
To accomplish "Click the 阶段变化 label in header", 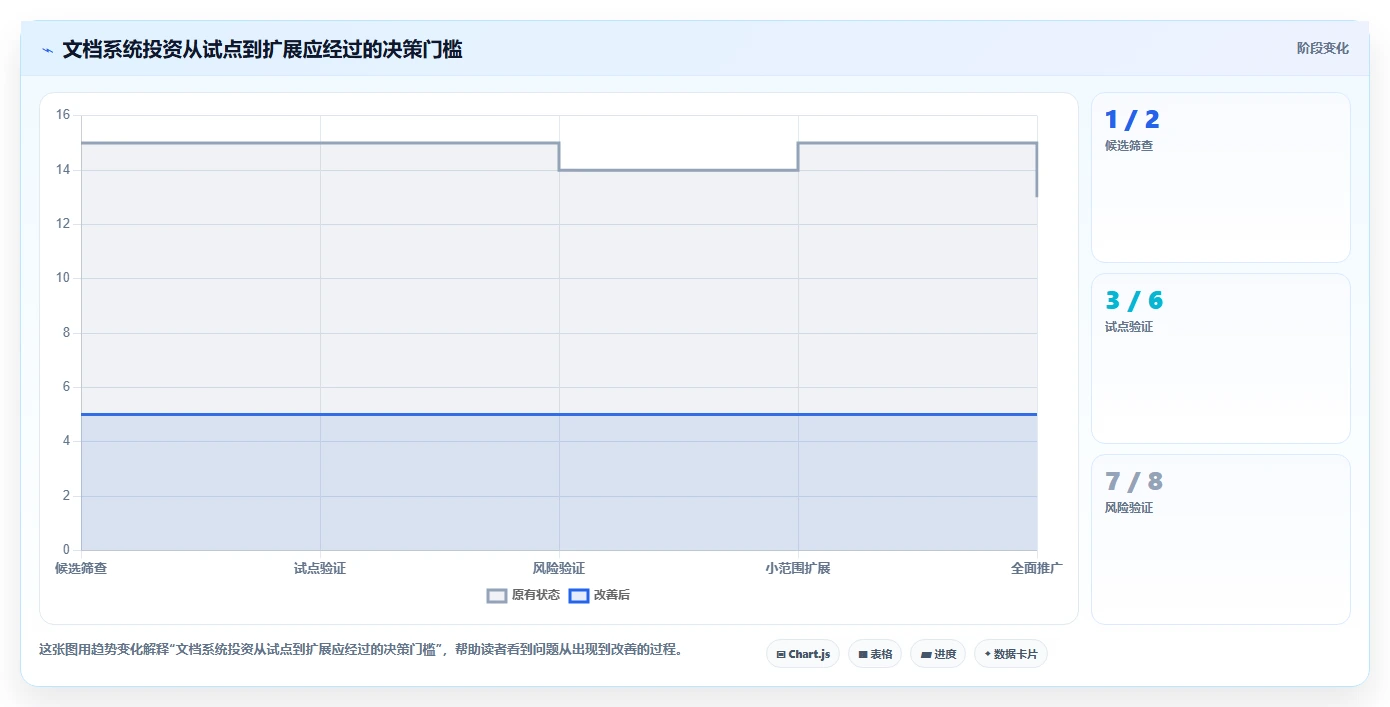I will (1322, 48).
